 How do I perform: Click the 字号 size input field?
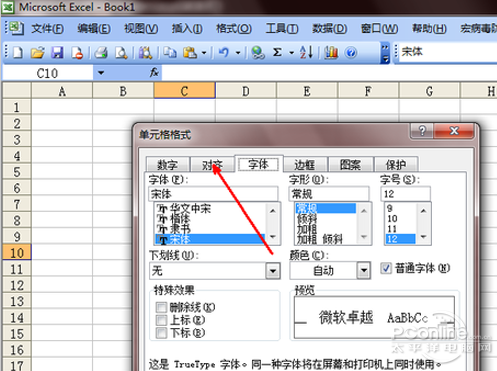click(405, 194)
